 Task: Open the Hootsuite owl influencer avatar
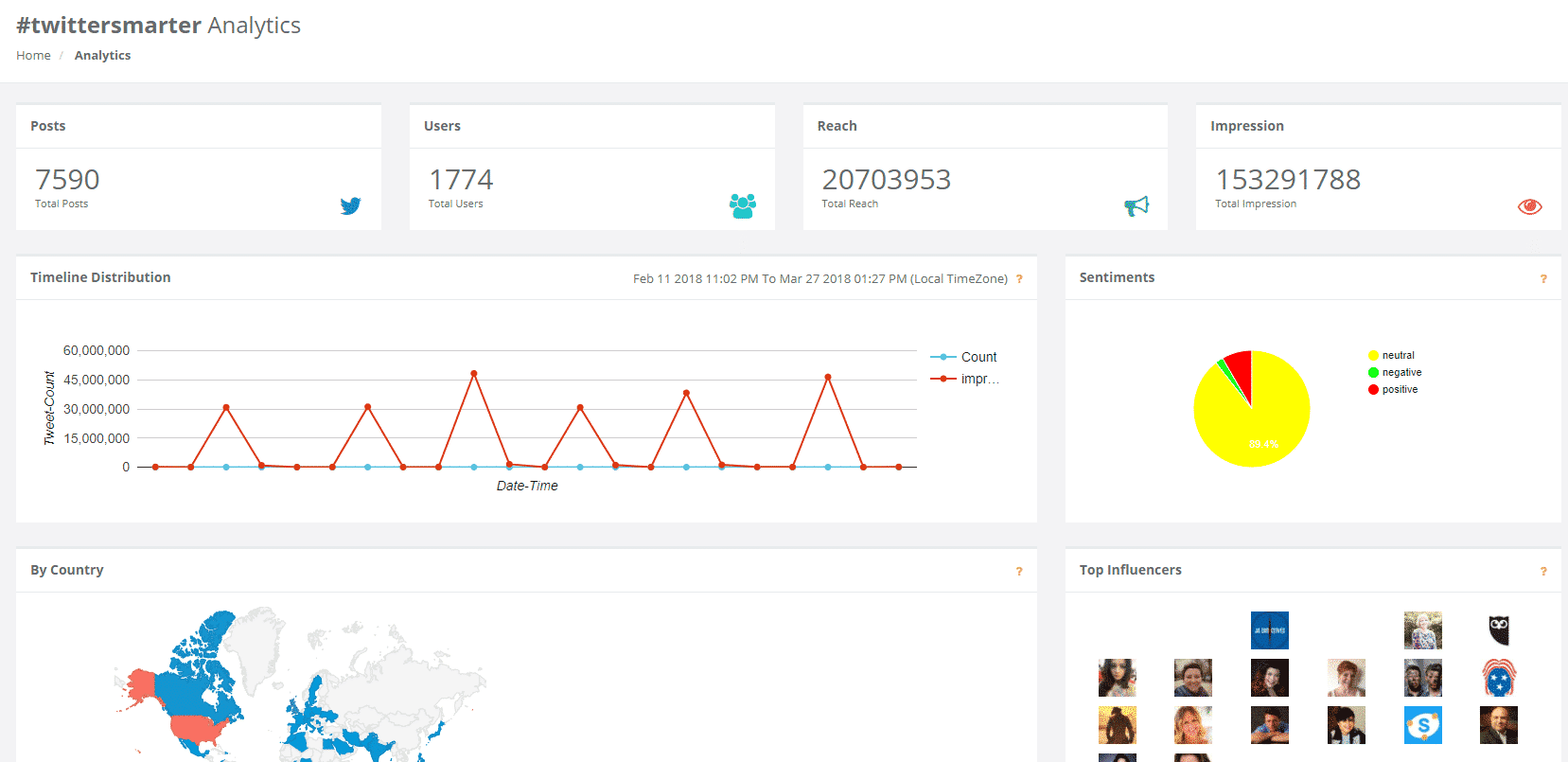pos(1499,630)
